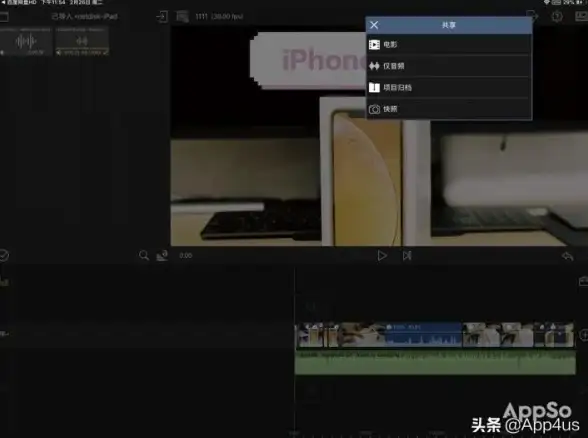The width and height of the screenshot is (588, 438).
Task: Open library search magnifier icon
Action: (x=144, y=256)
